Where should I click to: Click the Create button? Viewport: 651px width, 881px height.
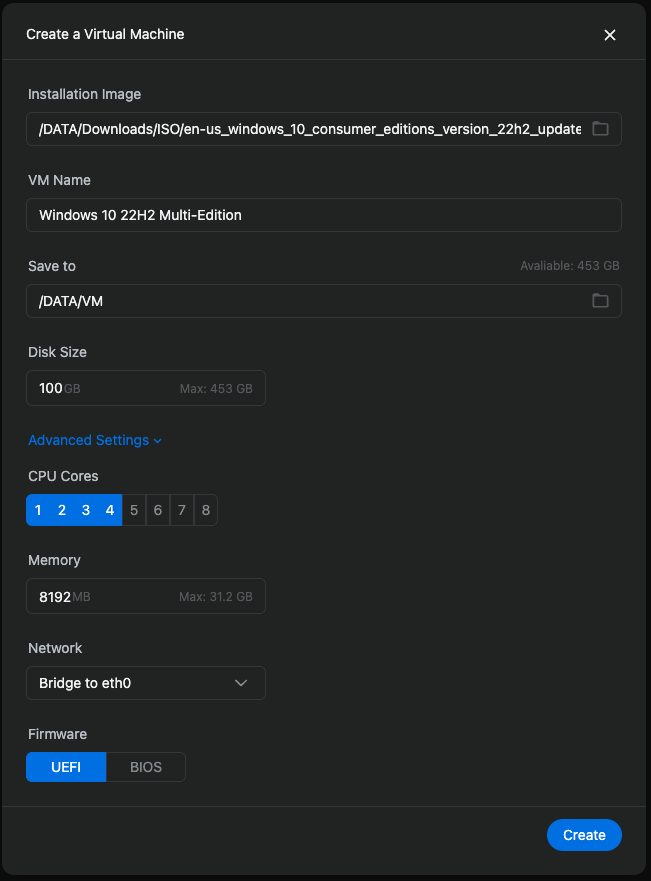pyautogui.click(x=584, y=835)
